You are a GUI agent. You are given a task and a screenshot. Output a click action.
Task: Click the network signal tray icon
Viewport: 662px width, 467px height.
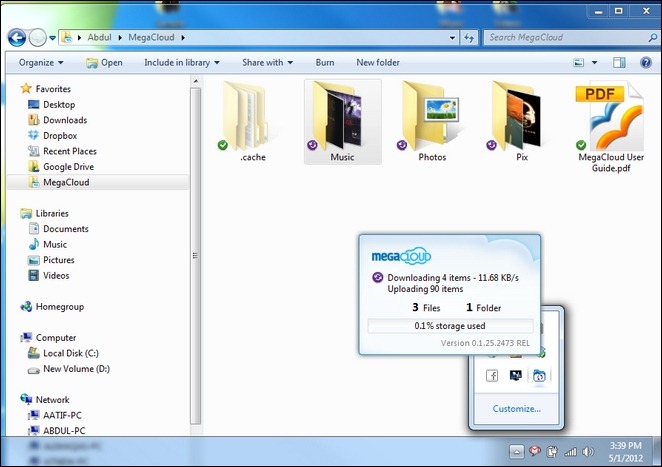click(570, 452)
